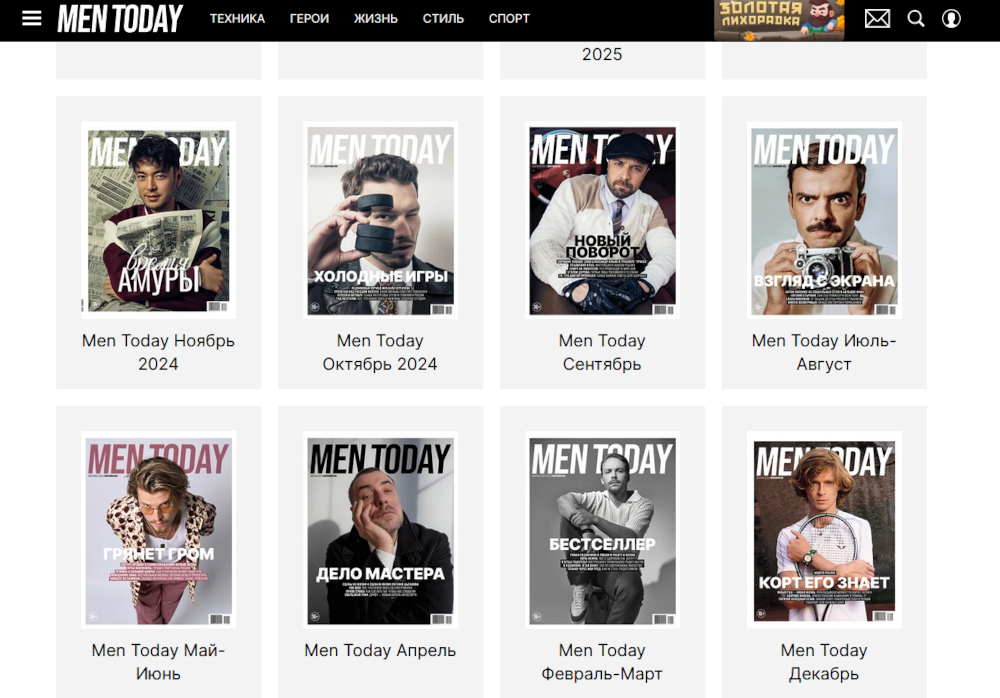The image size is (1000, 698).
Task: Open the Время Амуры cover thumbnail
Action: click(x=158, y=220)
